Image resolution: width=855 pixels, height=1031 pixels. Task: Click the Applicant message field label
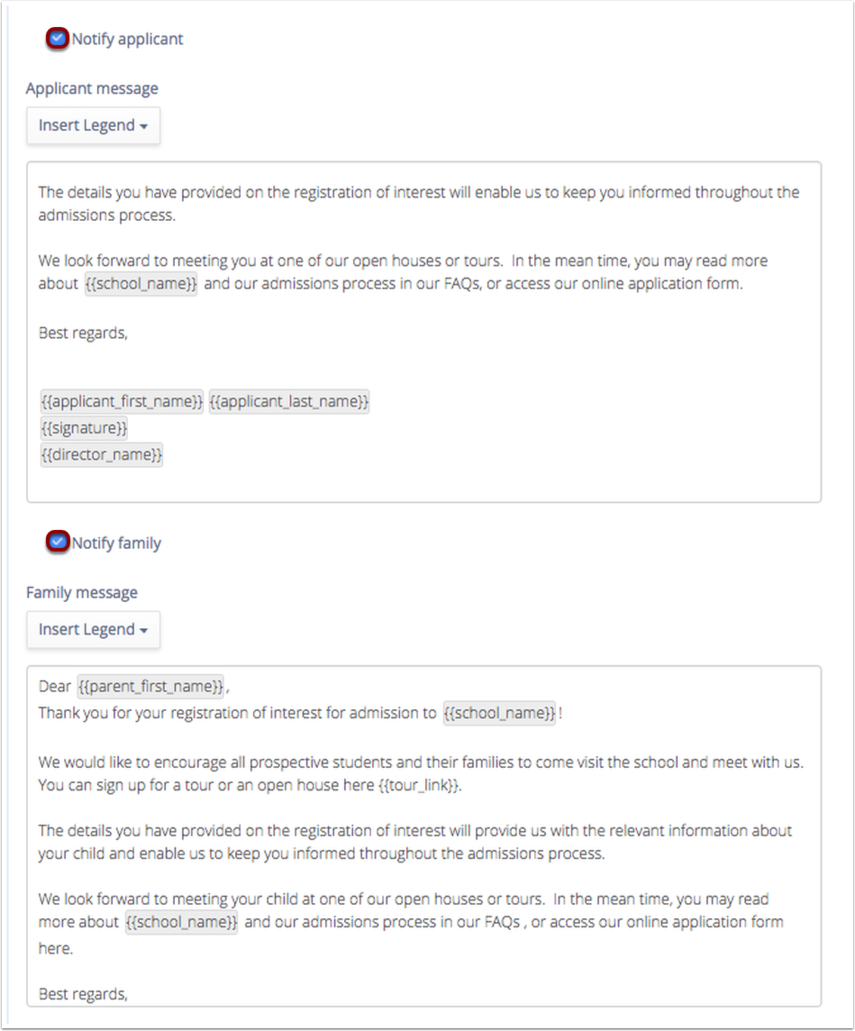coord(92,89)
